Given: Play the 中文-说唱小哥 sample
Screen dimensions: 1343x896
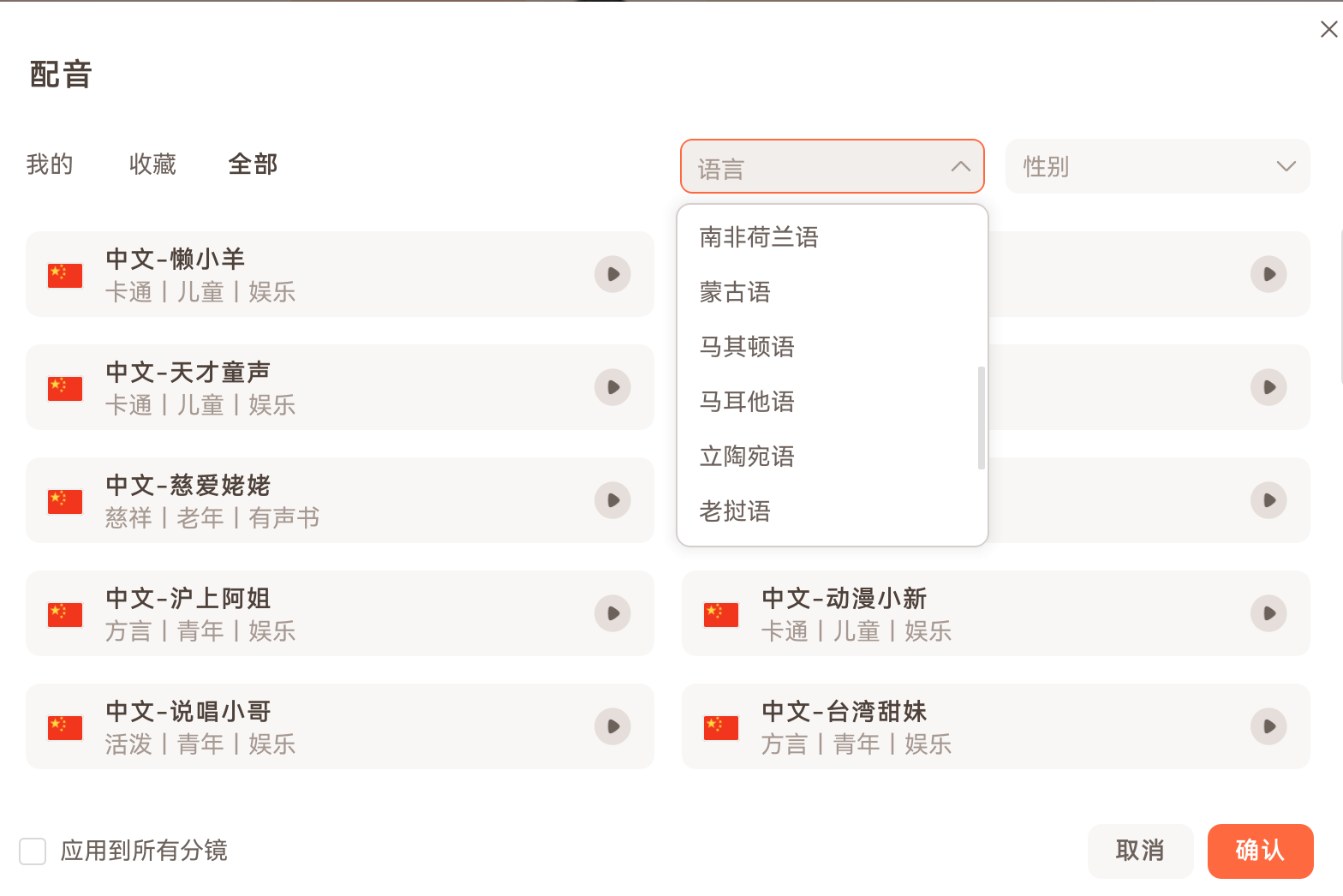Looking at the screenshot, I should (x=612, y=726).
